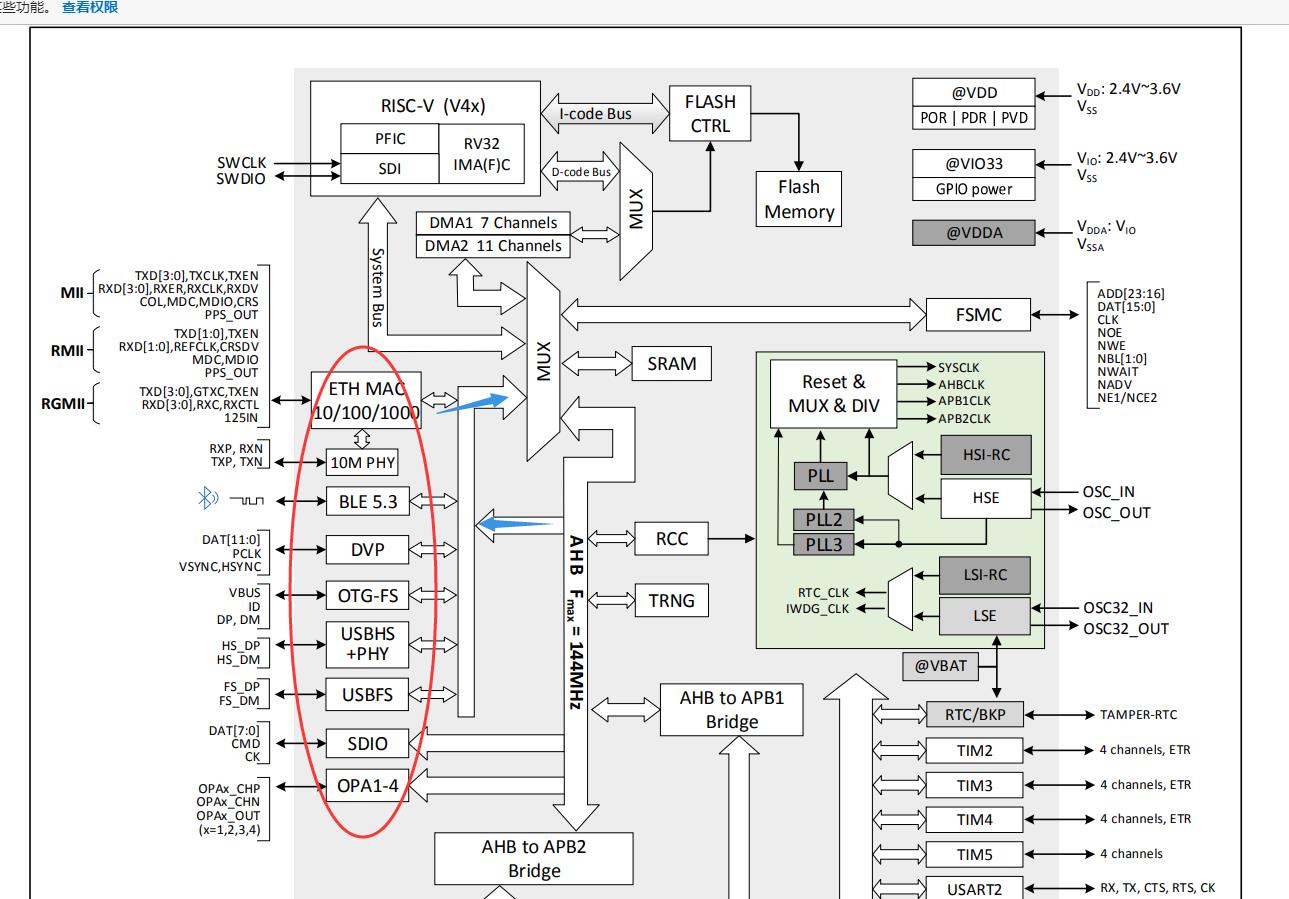Screen dimensions: 1289x899
Task: Click the Flash Memory block
Action: [799, 199]
